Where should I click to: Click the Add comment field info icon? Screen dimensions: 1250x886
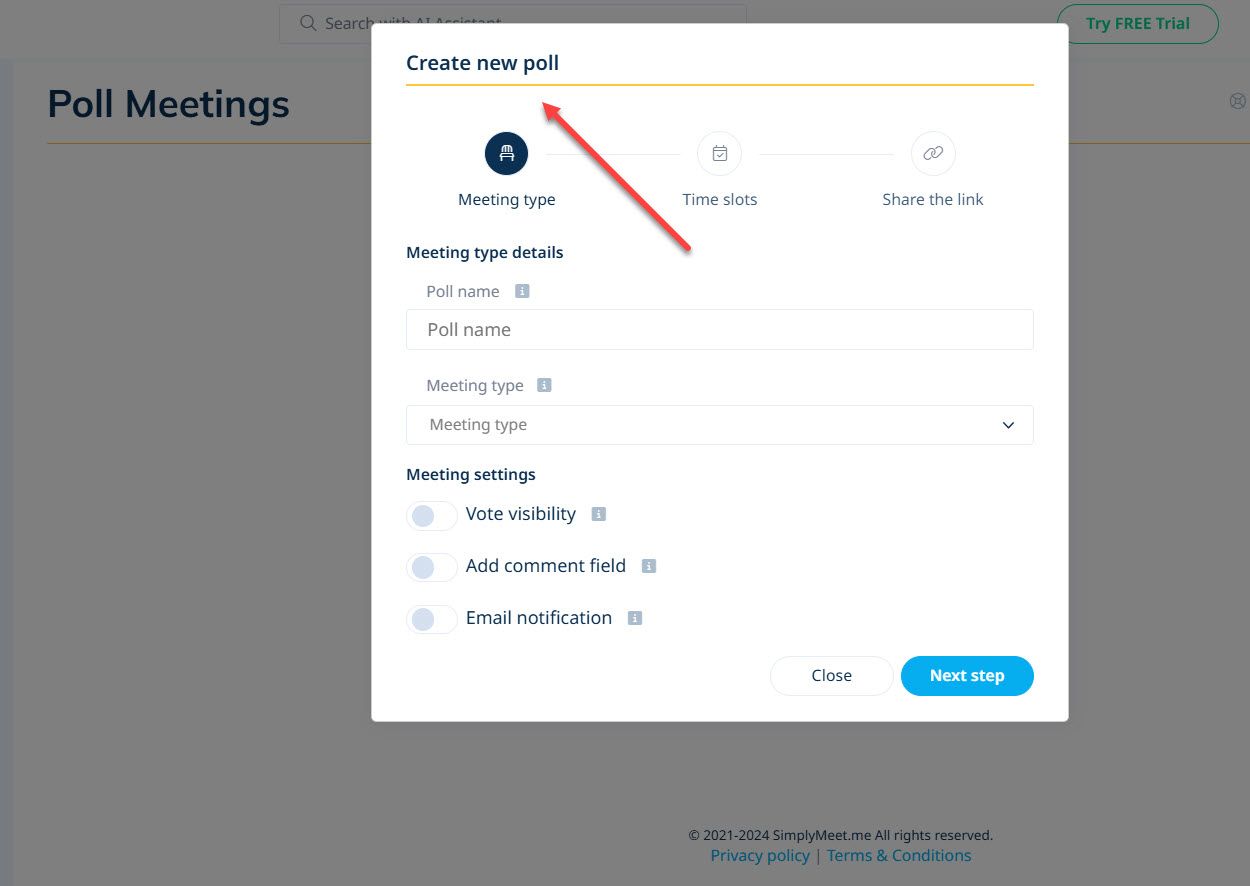[648, 565]
